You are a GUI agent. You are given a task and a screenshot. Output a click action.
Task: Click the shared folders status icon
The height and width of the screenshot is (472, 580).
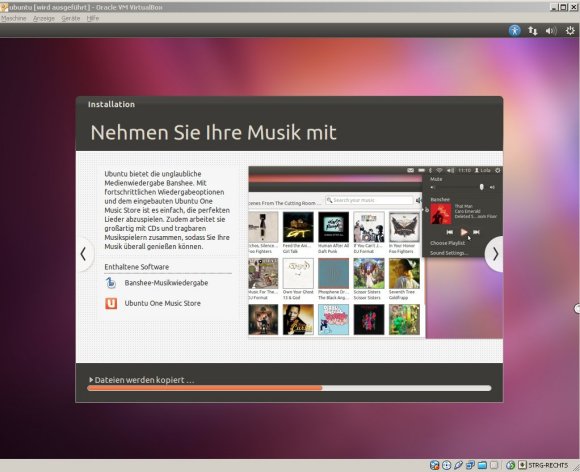pyautogui.click(x=482, y=465)
